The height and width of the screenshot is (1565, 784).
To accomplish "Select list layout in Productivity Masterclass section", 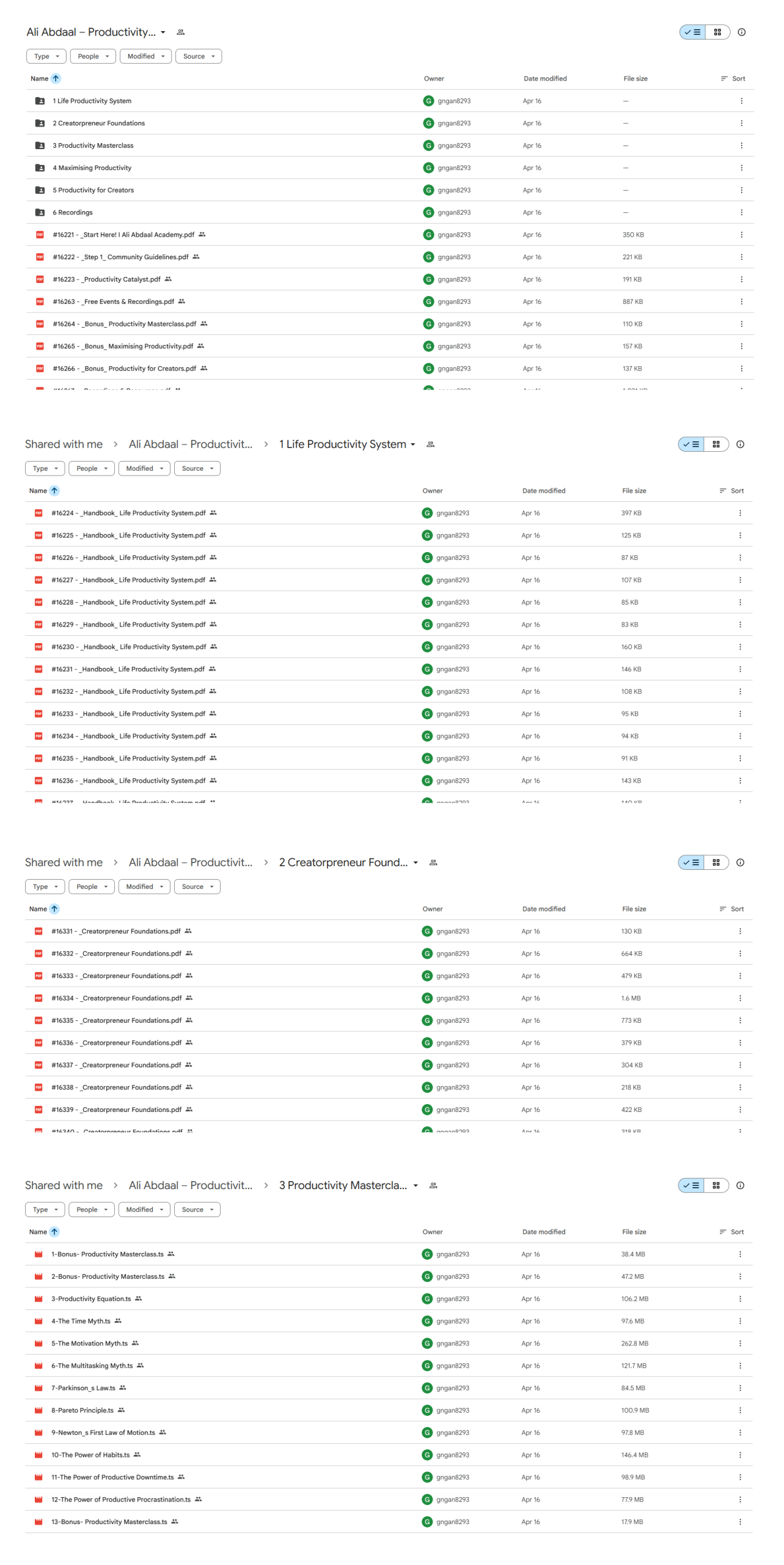I will tap(691, 1184).
